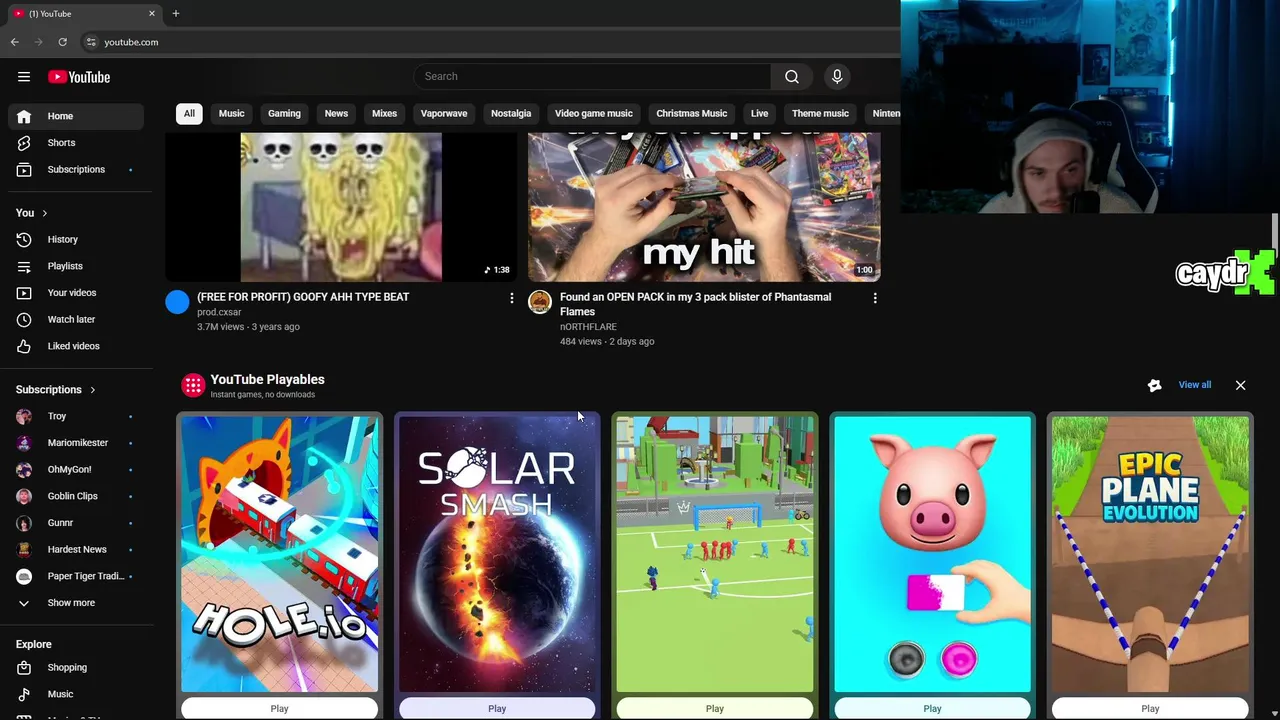Open the Mariomikester channel
This screenshot has height=720, width=1280.
76,443
